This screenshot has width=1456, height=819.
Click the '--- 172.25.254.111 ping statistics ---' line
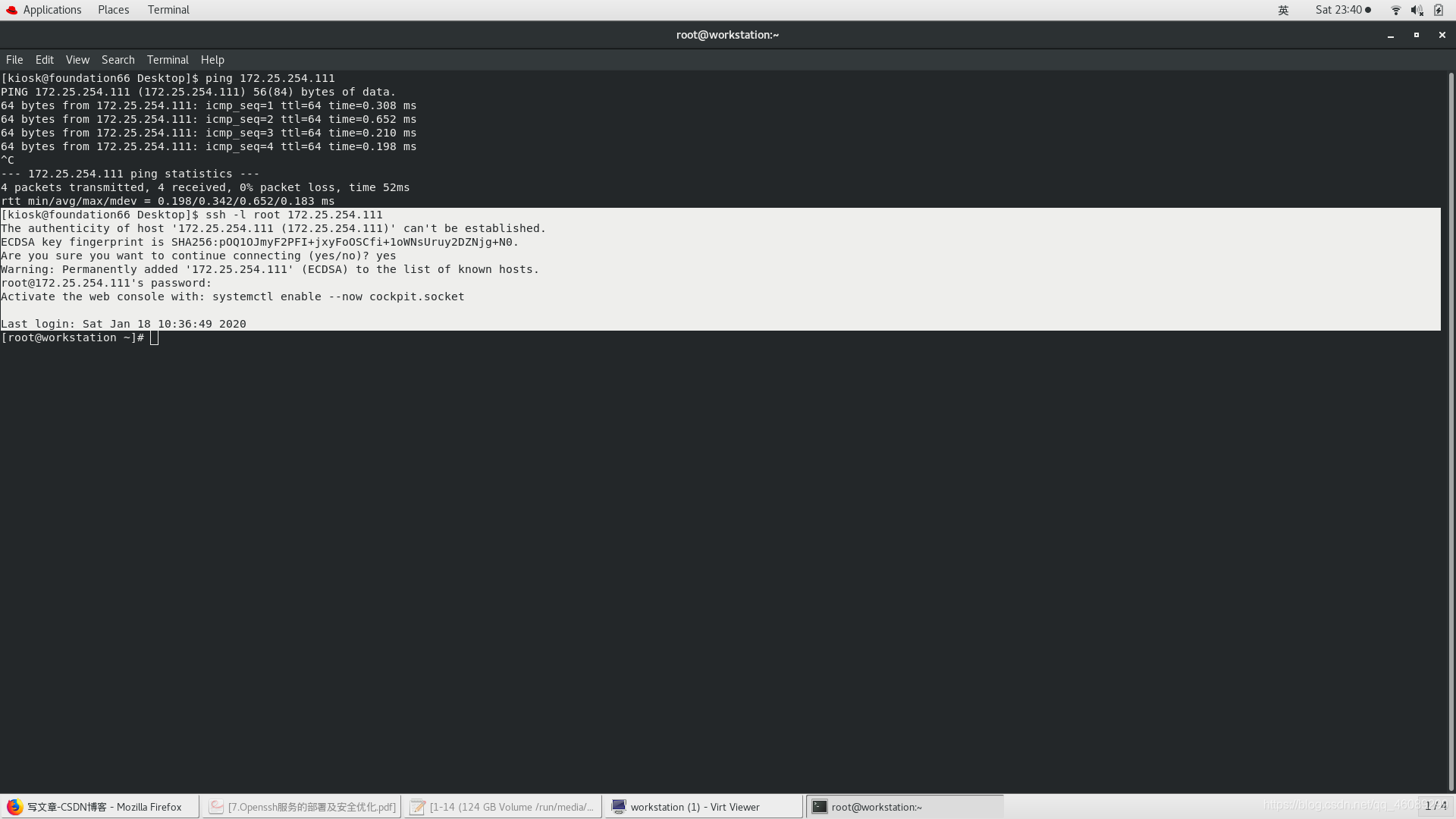[130, 174]
